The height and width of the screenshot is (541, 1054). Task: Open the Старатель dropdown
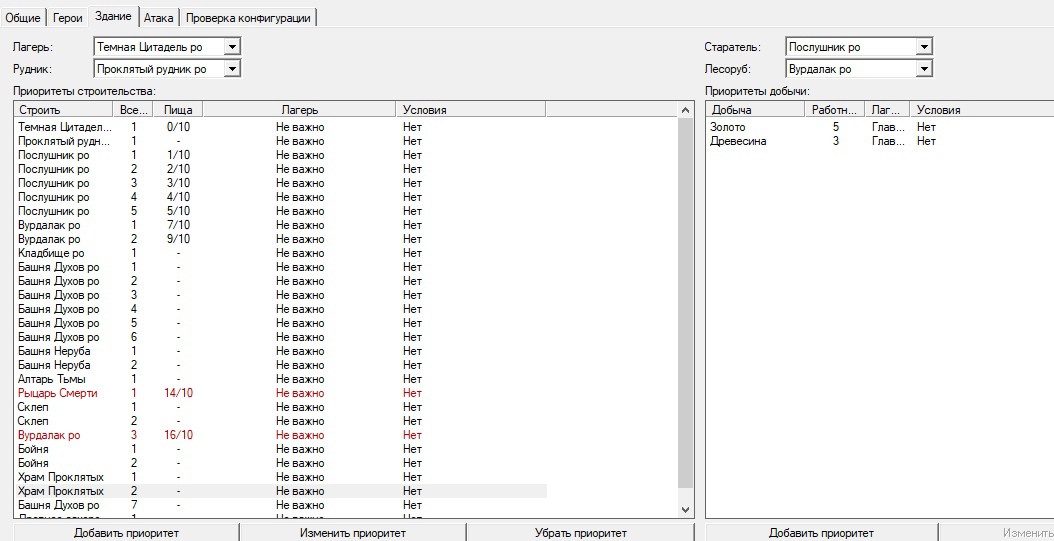[x=924, y=47]
